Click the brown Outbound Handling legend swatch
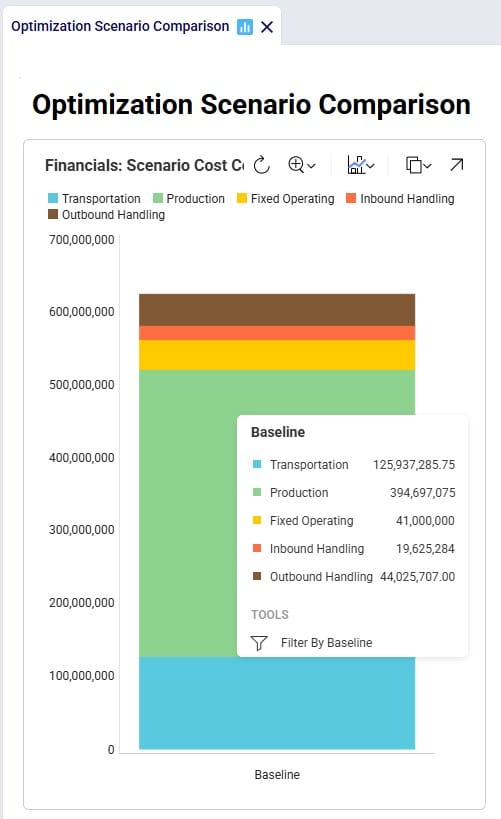This screenshot has width=501, height=819. (x=53, y=214)
